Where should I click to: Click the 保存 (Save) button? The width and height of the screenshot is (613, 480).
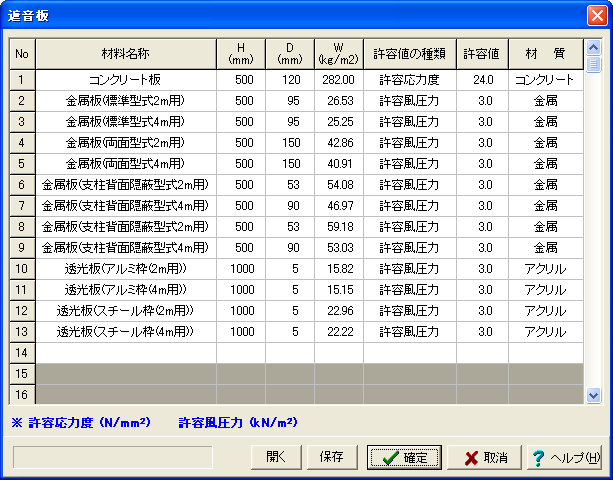[x=332, y=457]
